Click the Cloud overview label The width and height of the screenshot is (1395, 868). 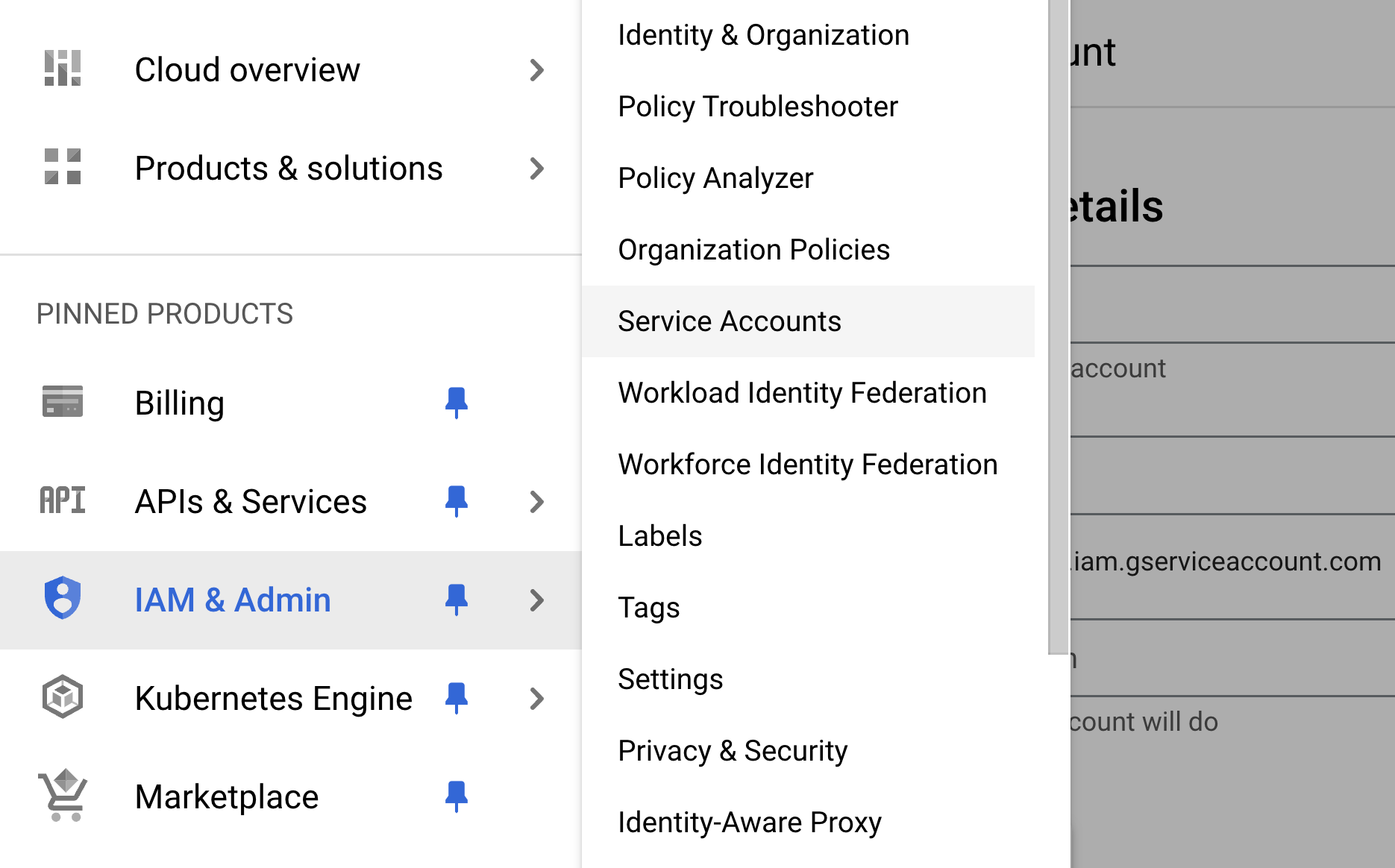click(247, 70)
